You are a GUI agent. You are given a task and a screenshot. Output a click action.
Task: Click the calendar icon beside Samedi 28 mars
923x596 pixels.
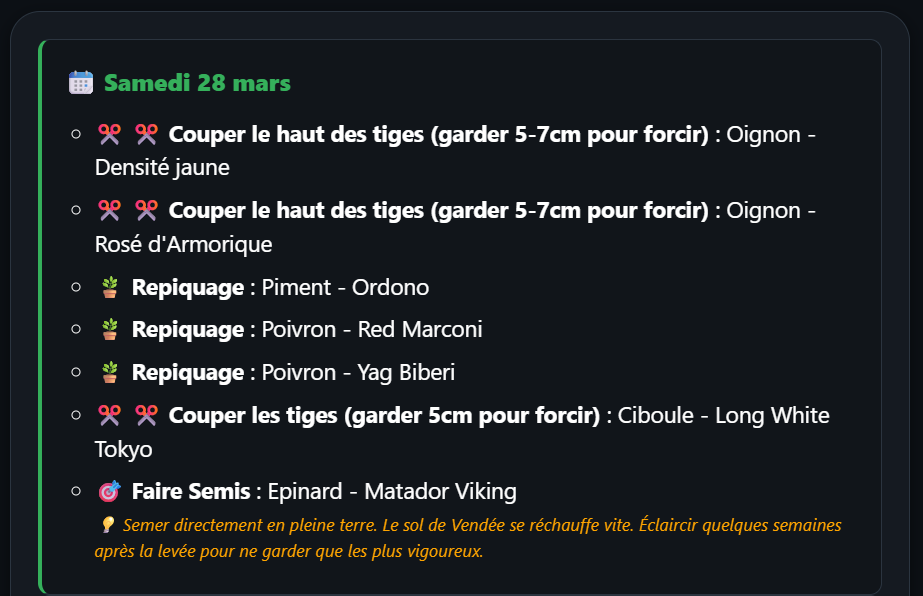coord(81,83)
